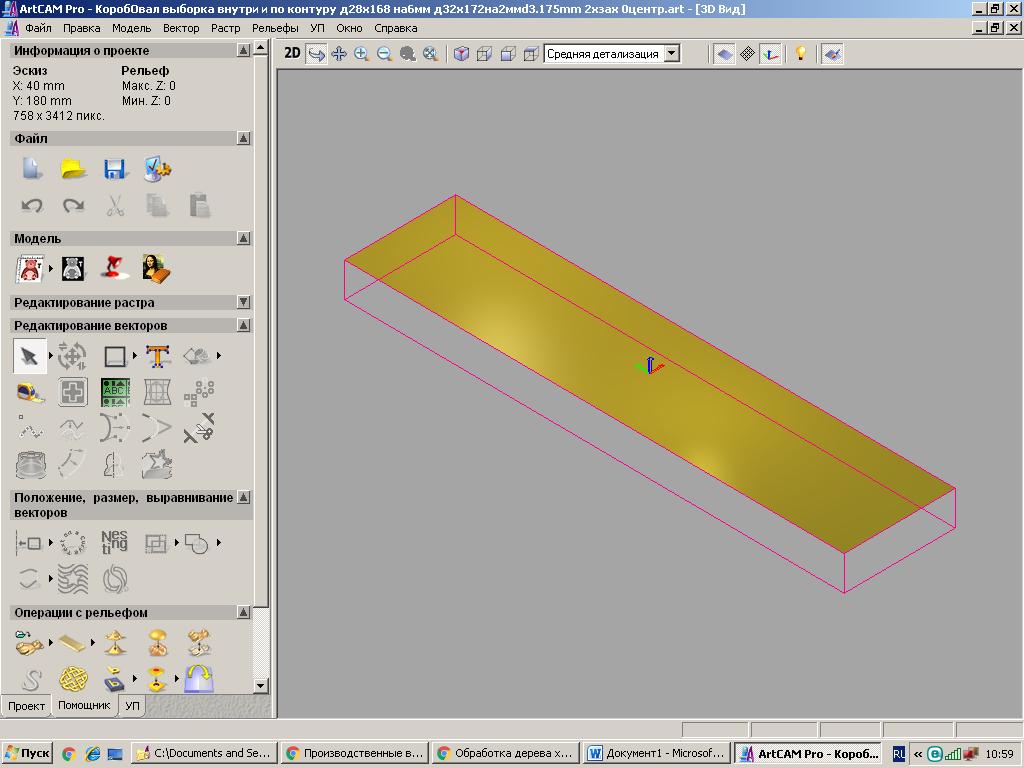Click the measuring tape tool icon
Screen dimensions: 1024x768
click(x=31, y=392)
